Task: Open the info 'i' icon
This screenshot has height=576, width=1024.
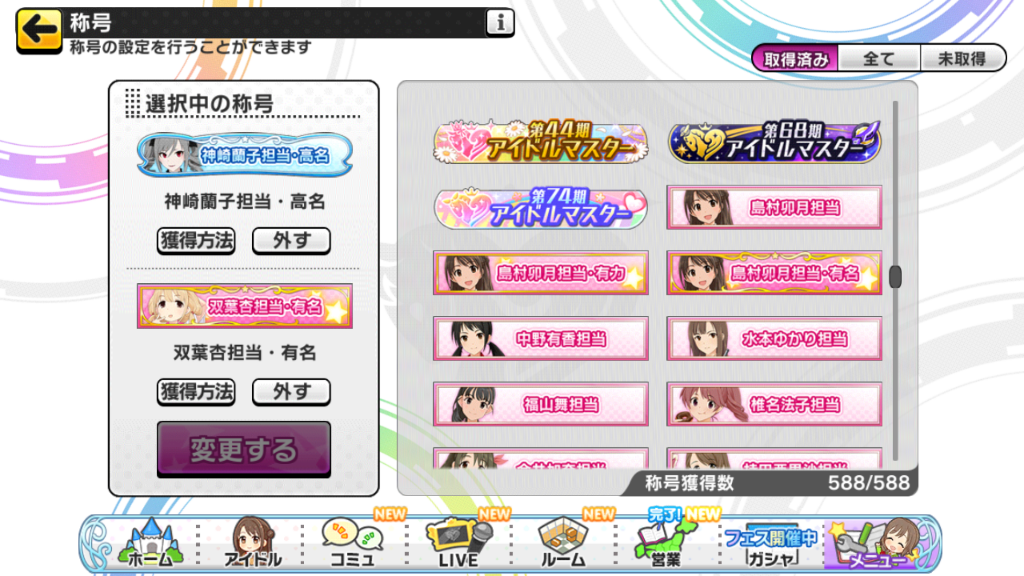Action: (x=500, y=22)
